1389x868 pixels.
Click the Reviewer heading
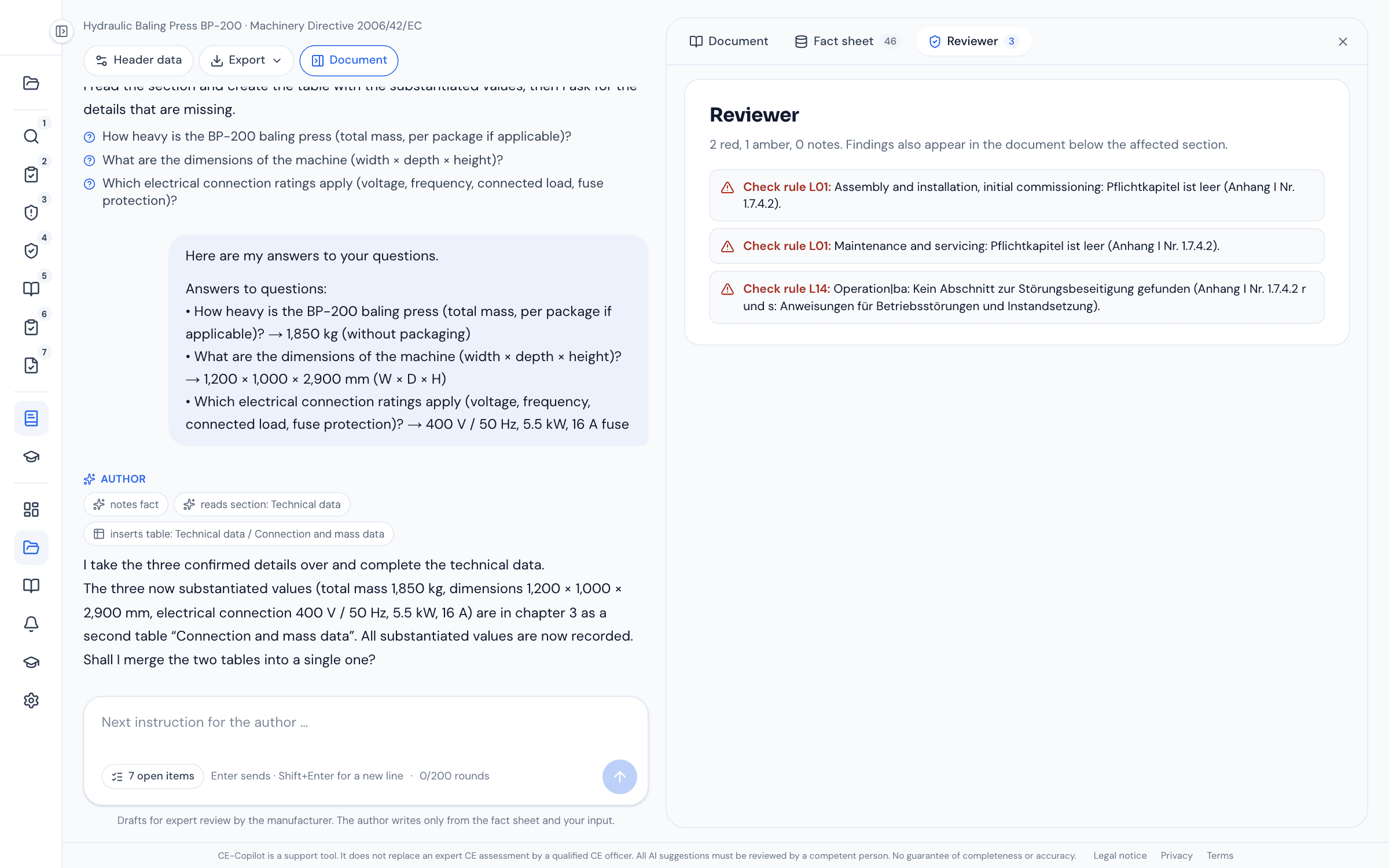754,115
